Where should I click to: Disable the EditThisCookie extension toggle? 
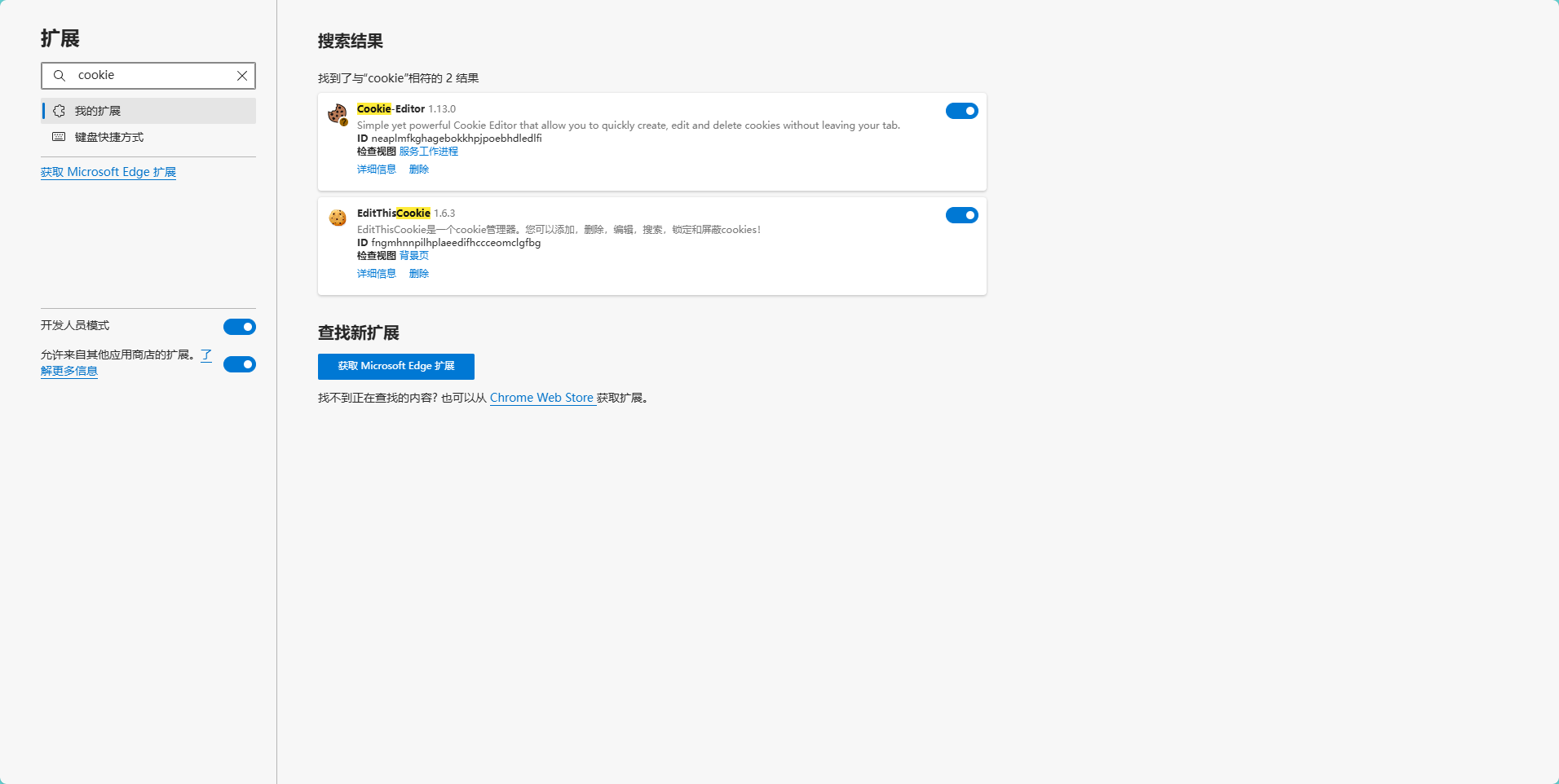click(961, 215)
